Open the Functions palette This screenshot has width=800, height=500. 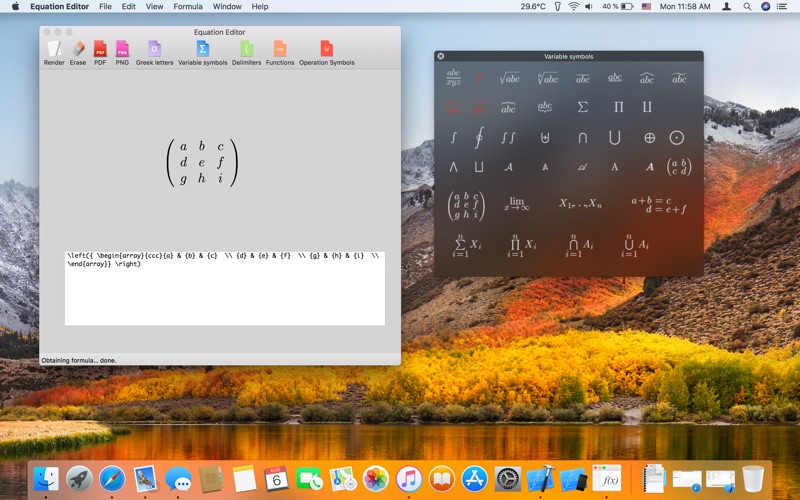280,50
